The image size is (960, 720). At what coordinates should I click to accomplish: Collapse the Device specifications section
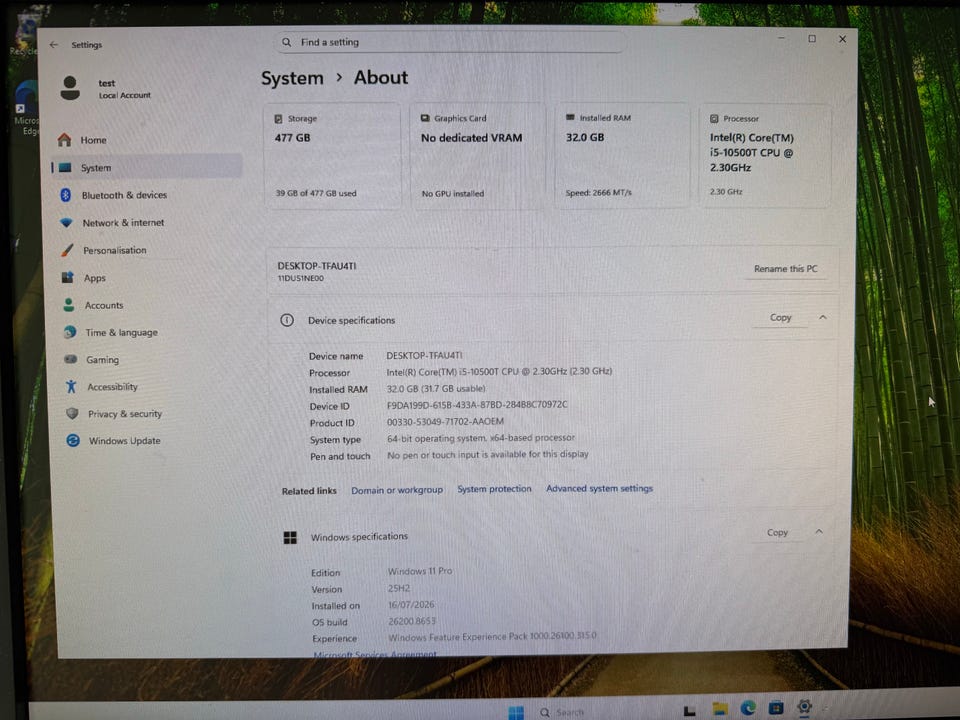[823, 317]
